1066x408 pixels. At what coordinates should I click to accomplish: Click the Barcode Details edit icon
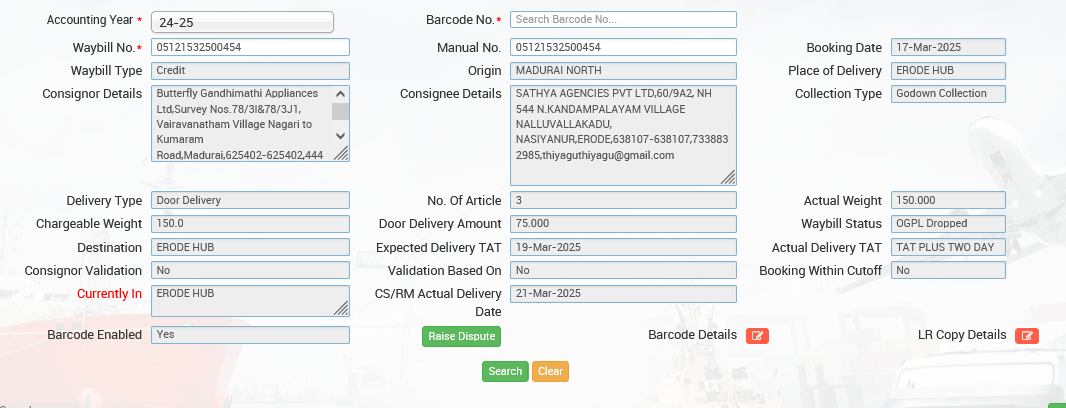(x=757, y=336)
